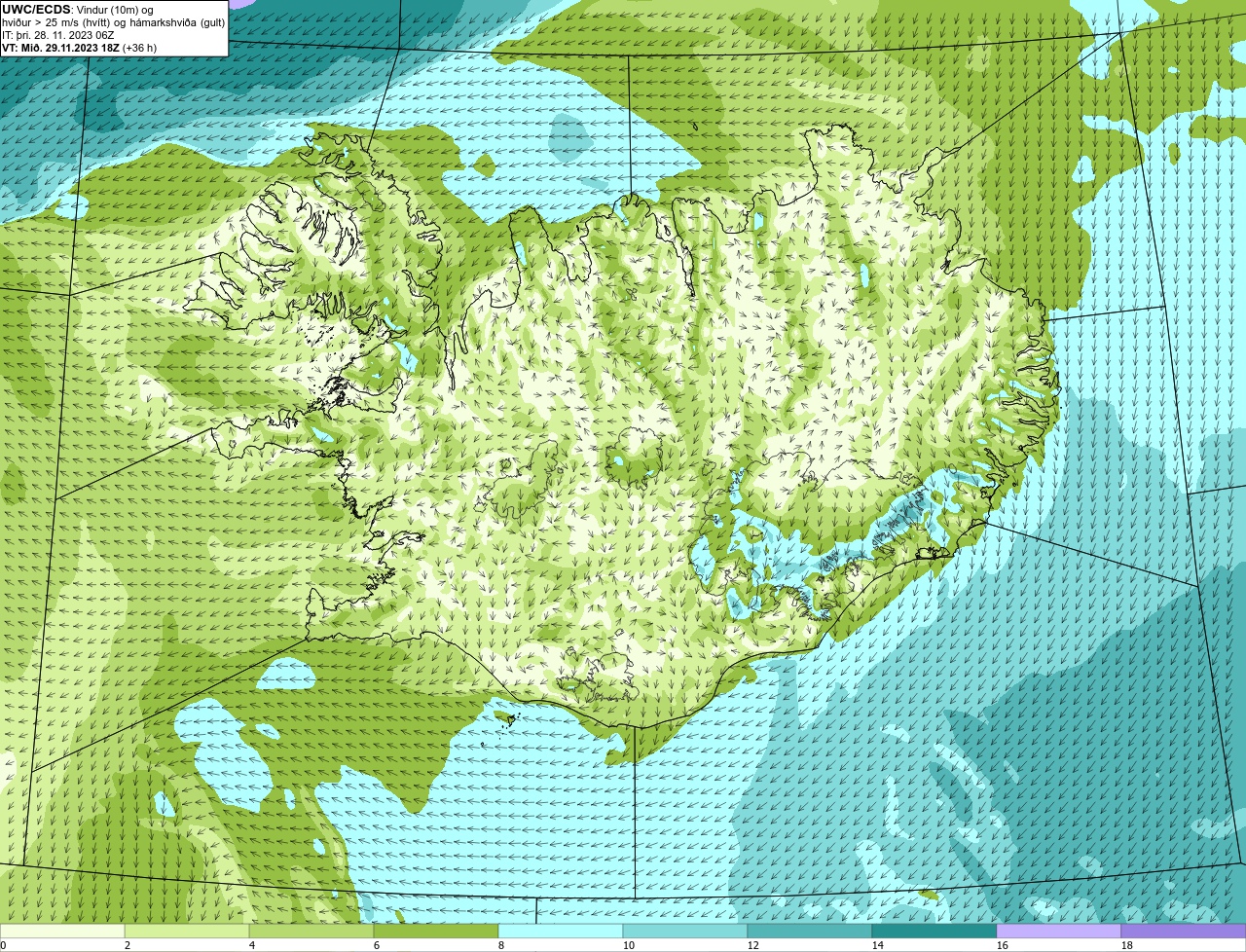Click the pale cream 0–2 m/s legend swatch
Image resolution: width=1246 pixels, height=952 pixels.
(x=62, y=932)
